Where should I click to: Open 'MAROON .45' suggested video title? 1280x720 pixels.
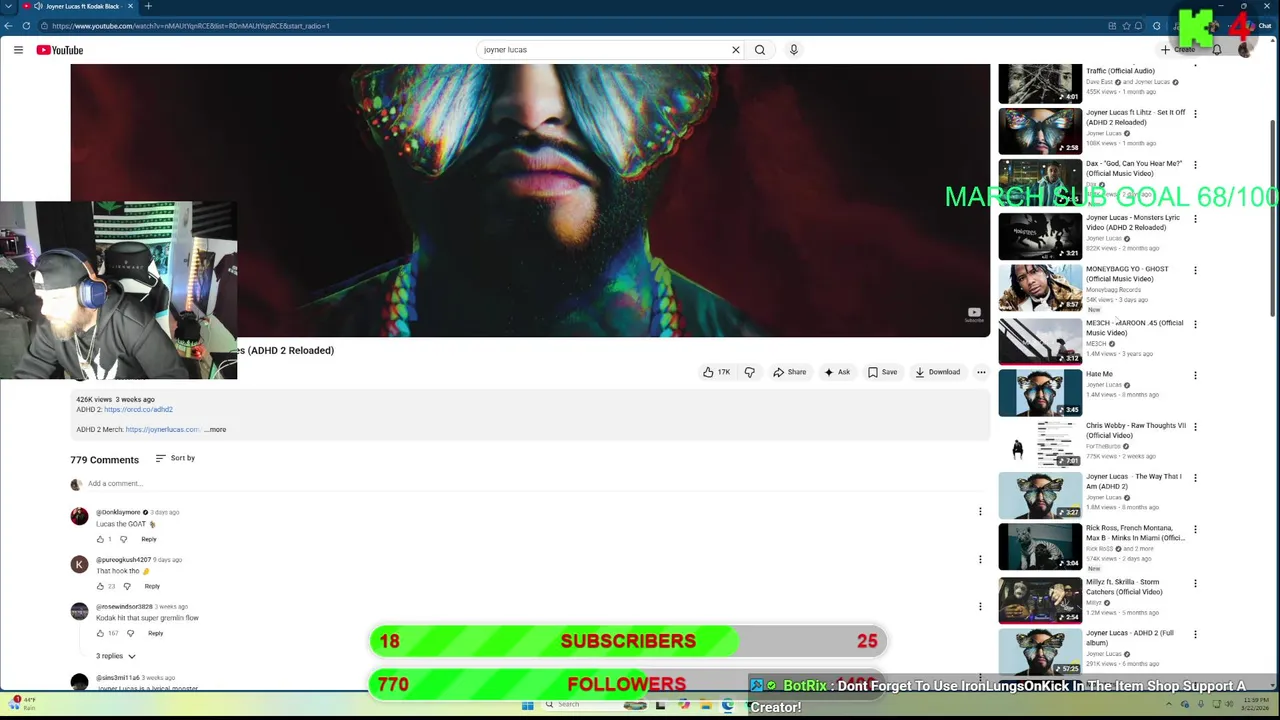point(1134,328)
